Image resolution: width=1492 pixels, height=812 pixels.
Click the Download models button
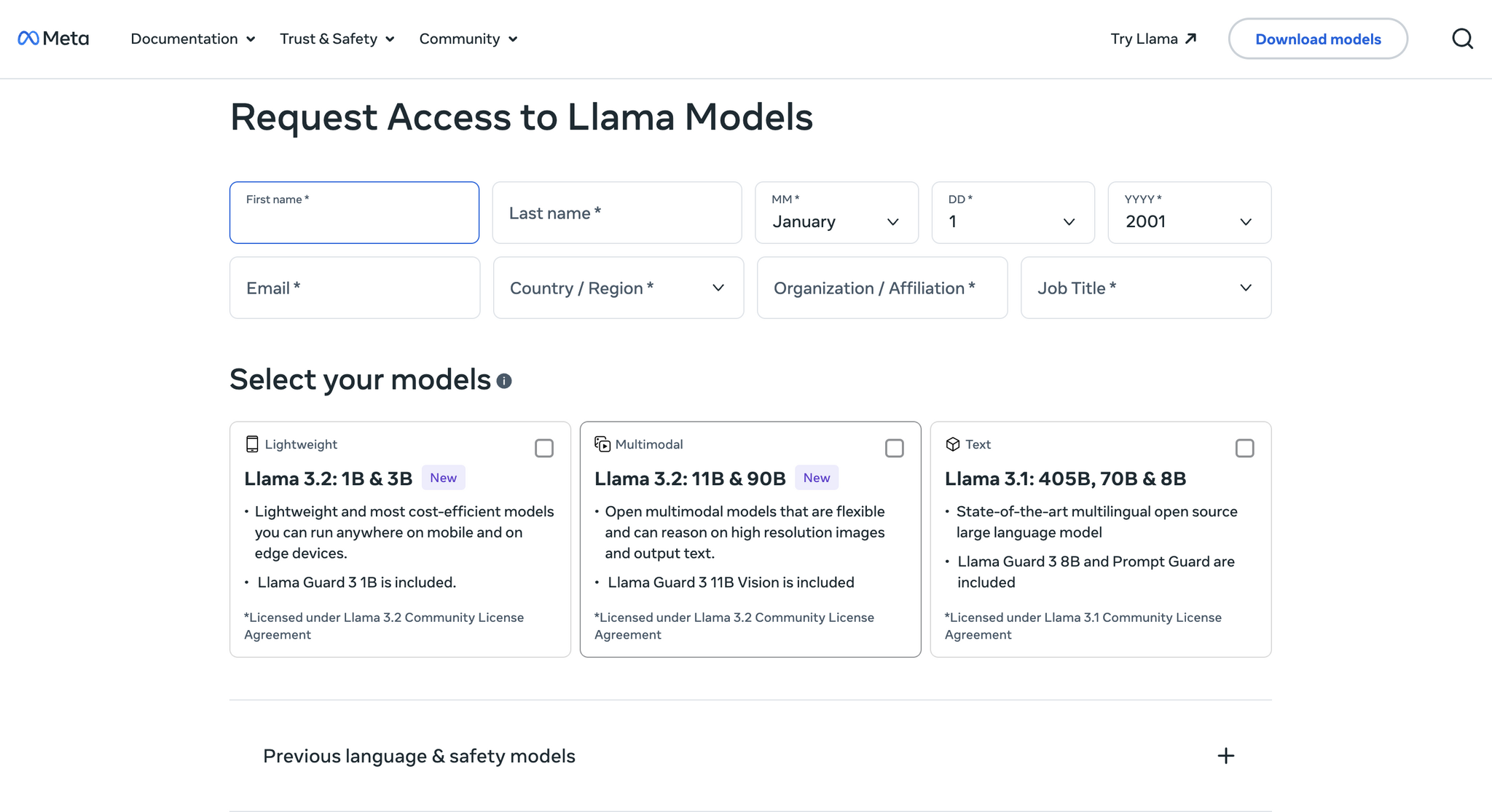1318,39
